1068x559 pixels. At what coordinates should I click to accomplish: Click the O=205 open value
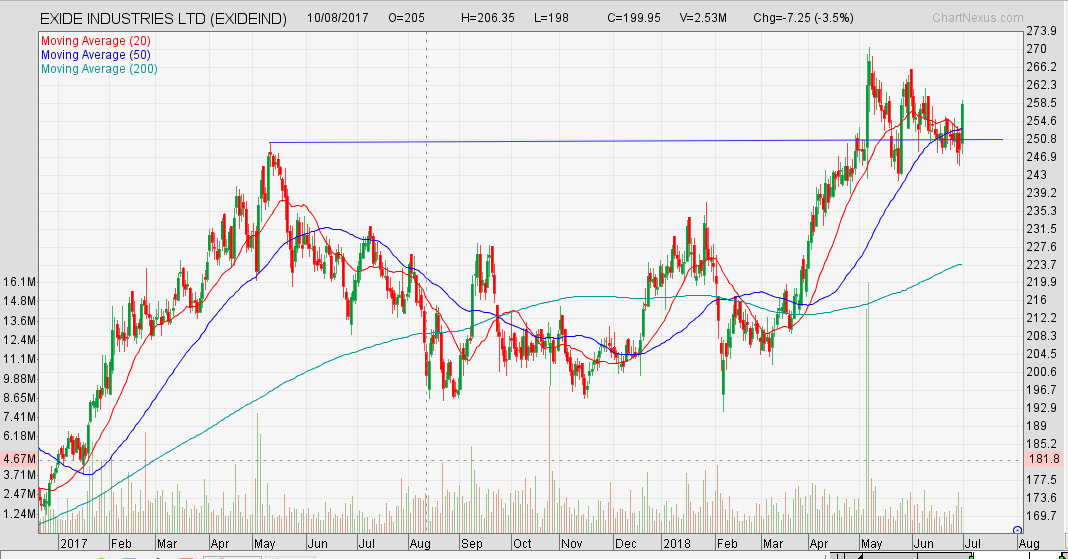point(406,18)
